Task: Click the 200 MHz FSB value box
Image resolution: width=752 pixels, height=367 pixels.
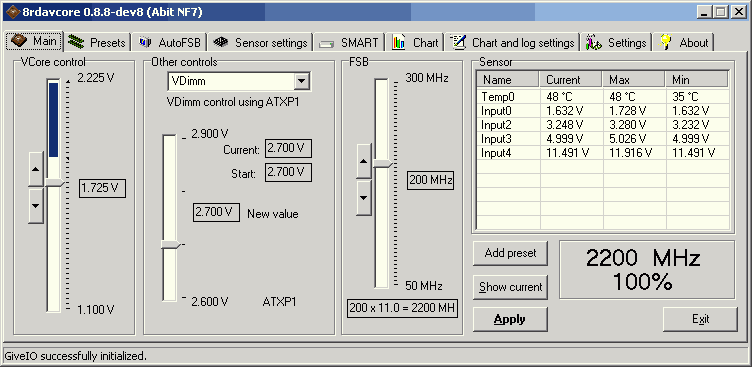Action: click(431, 180)
